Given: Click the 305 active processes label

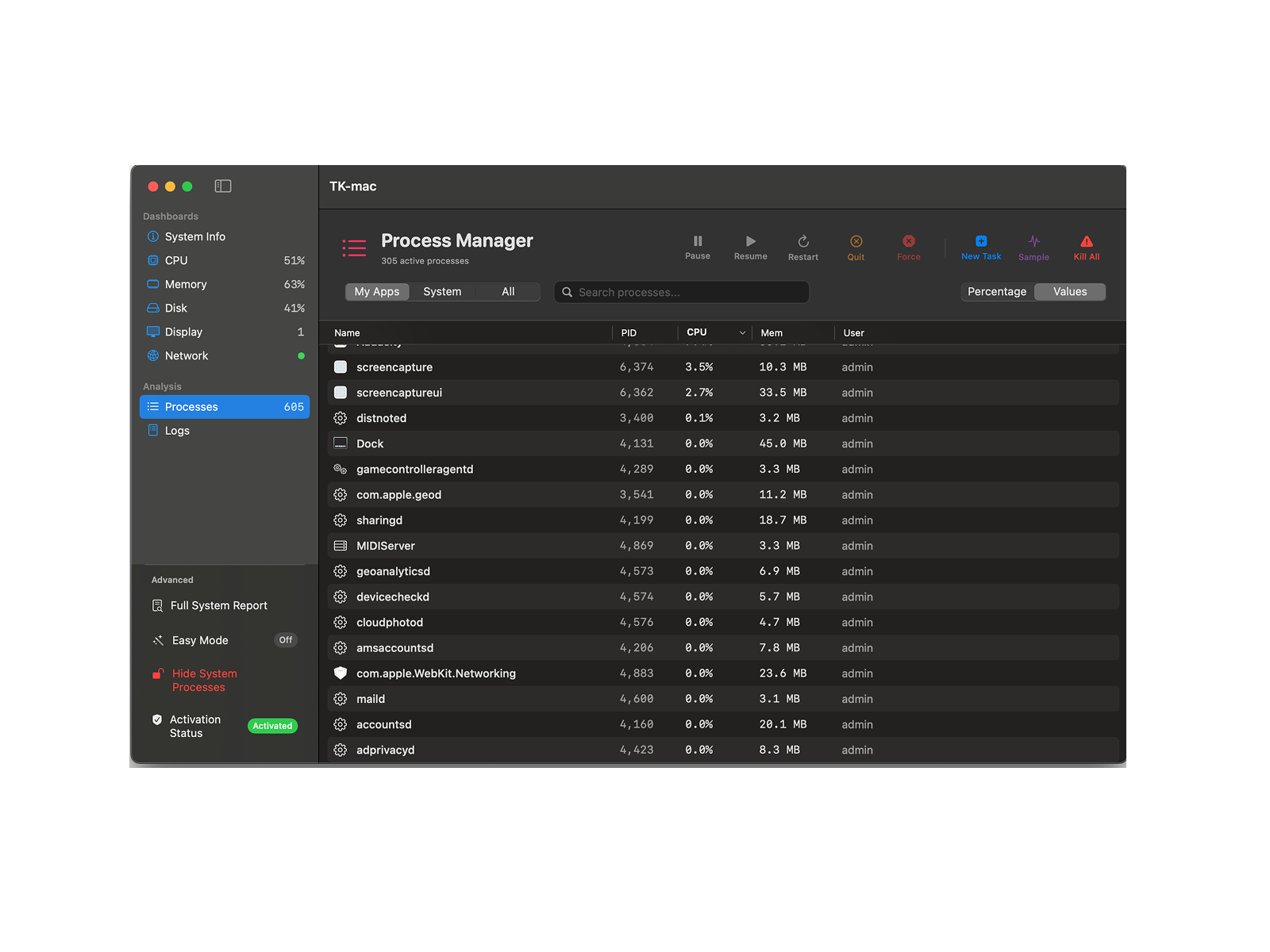Looking at the screenshot, I should pos(425,261).
